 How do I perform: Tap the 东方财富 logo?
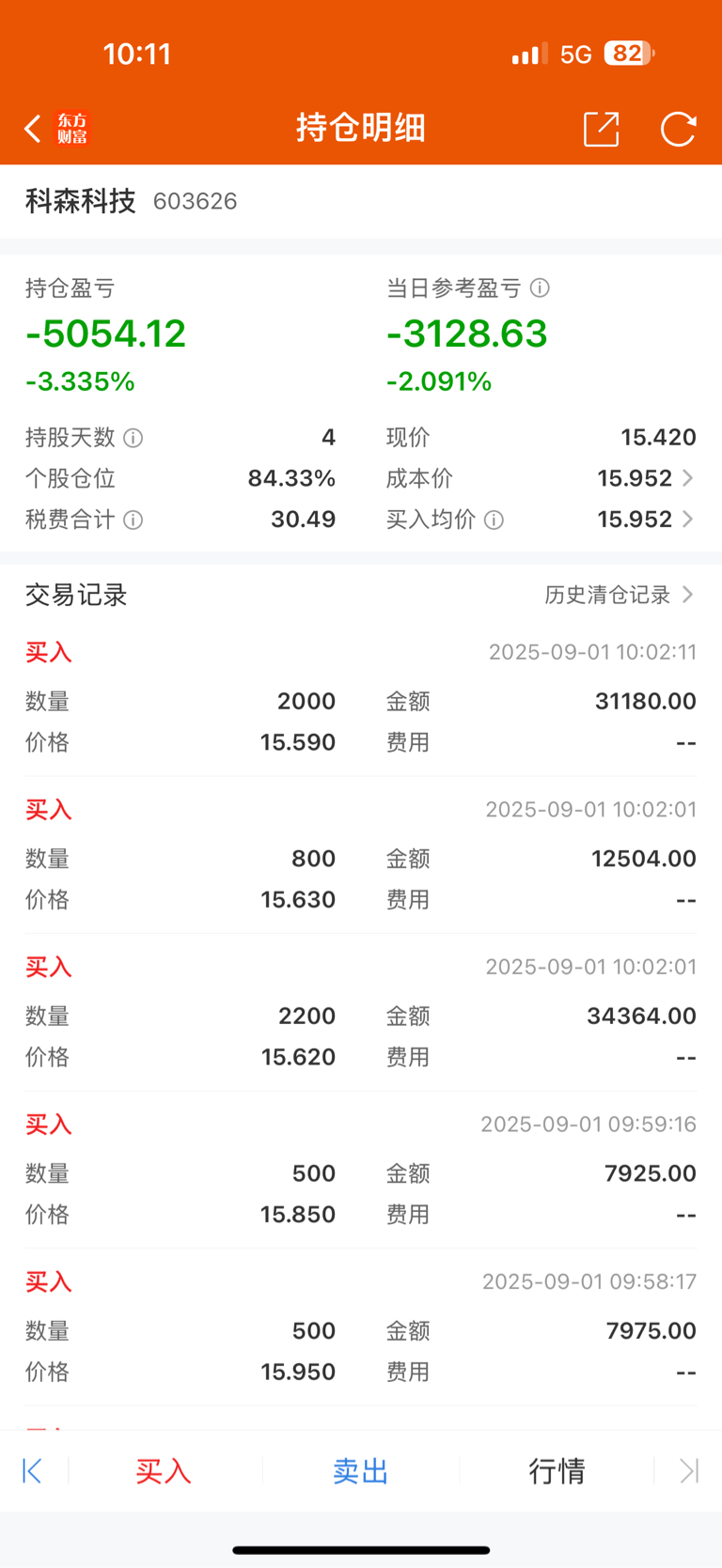72,129
